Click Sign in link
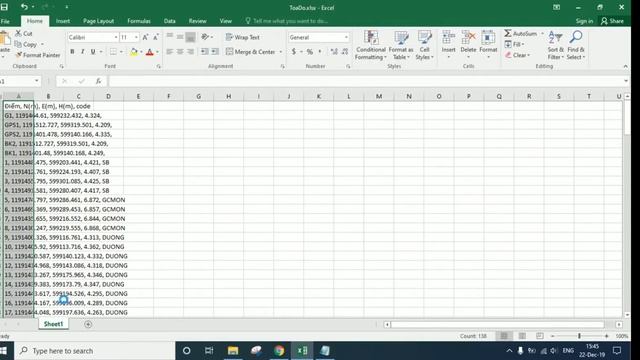Screen dimensions: 640x360 [584, 21]
